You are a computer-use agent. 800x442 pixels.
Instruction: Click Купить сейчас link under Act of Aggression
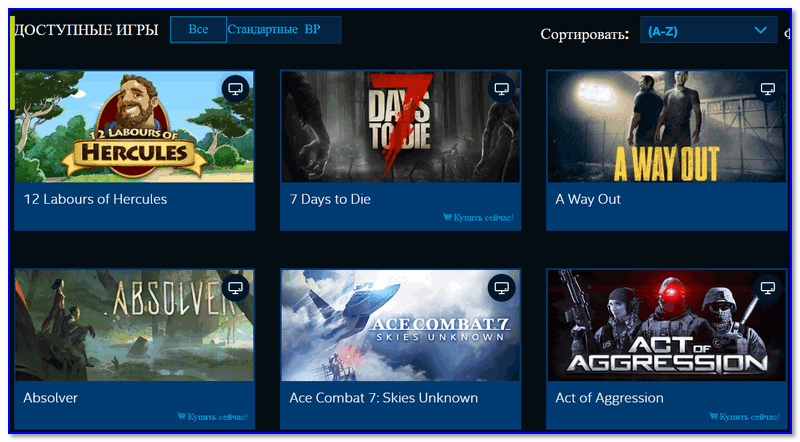coord(744,417)
